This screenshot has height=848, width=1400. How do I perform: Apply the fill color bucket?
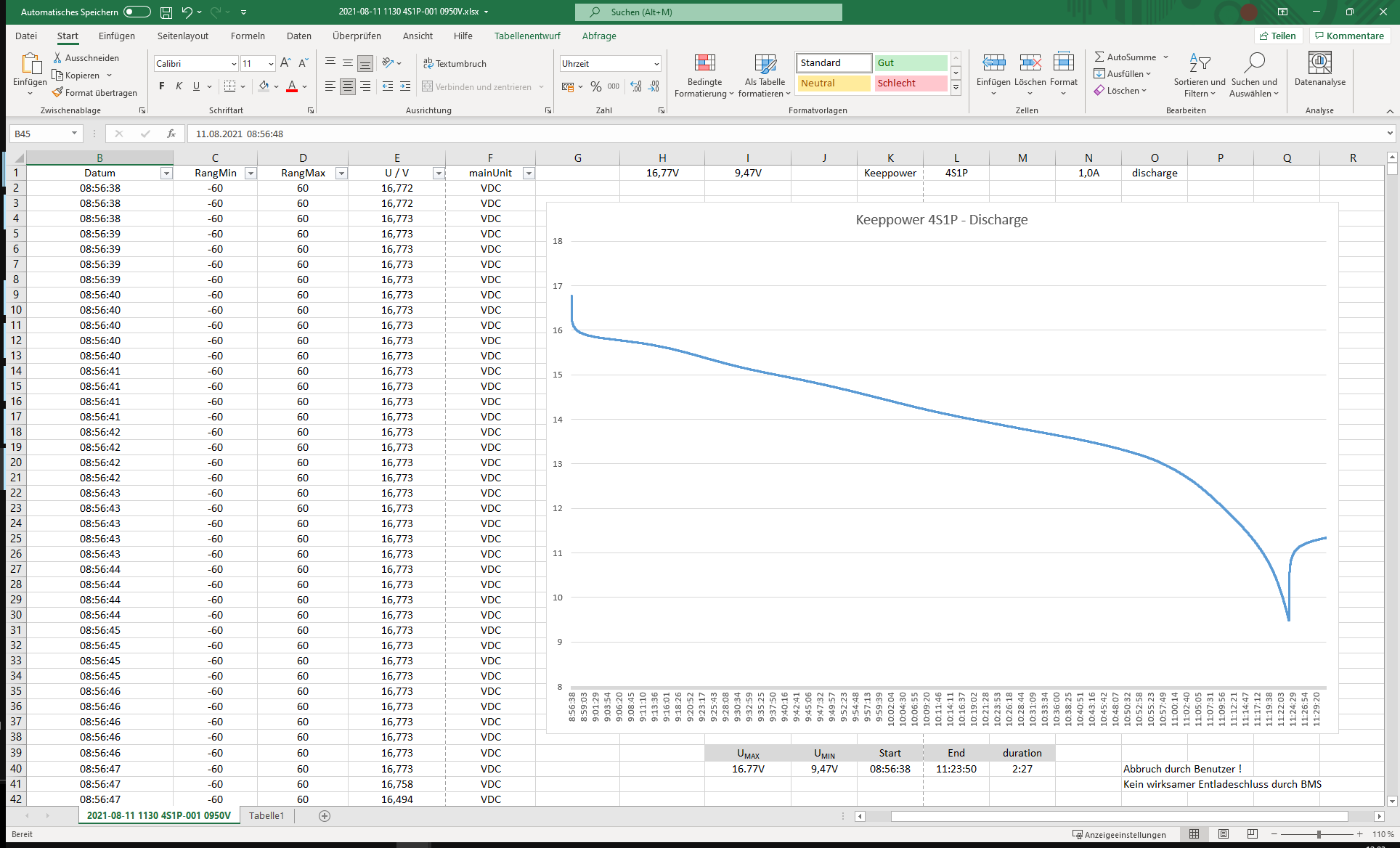point(264,86)
